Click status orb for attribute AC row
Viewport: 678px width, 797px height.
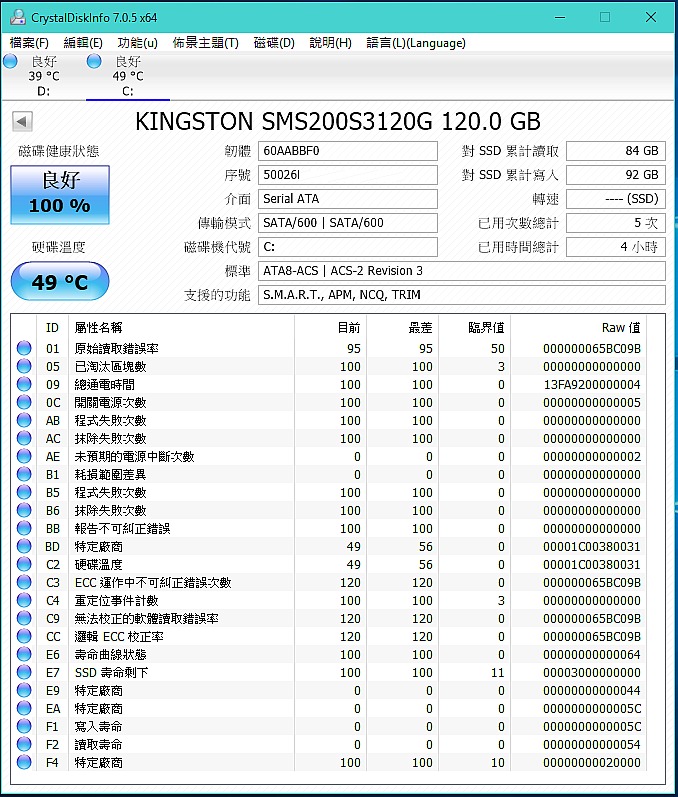coord(24,438)
